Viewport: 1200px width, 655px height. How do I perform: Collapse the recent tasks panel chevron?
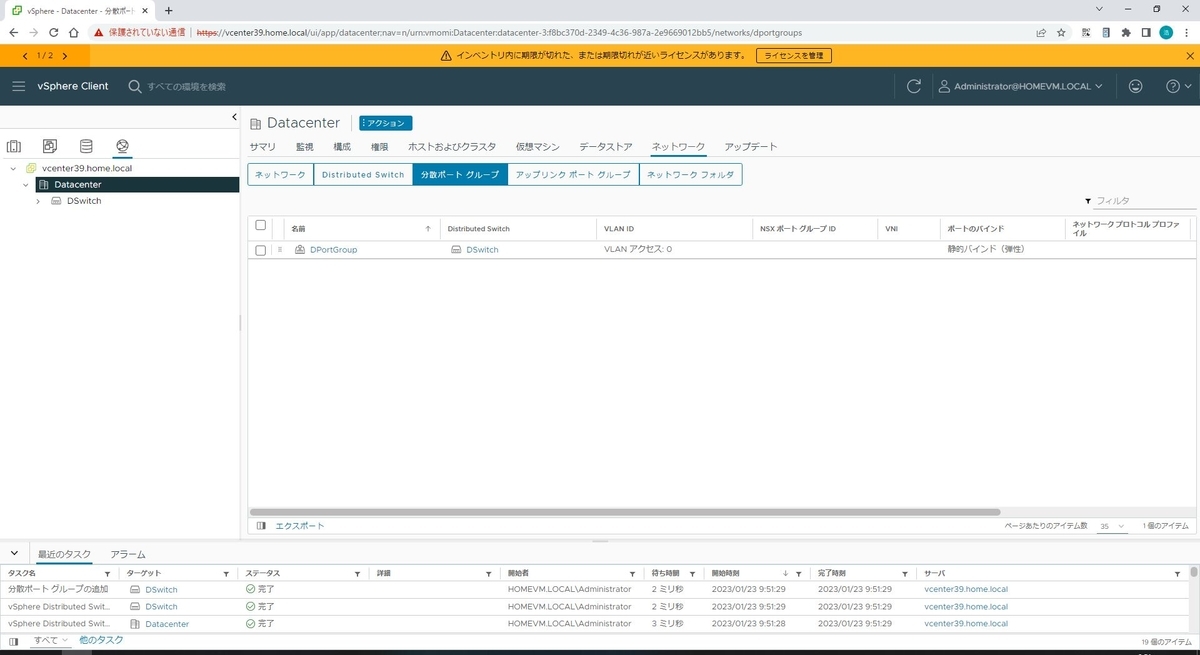(x=15, y=554)
